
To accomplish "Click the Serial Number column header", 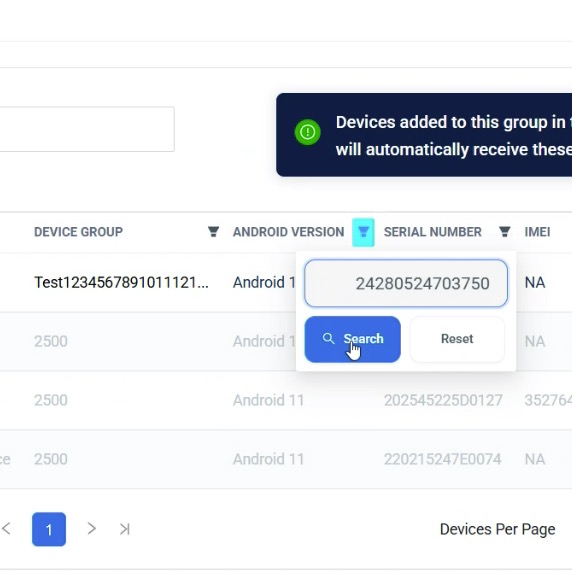I will pos(432,232).
